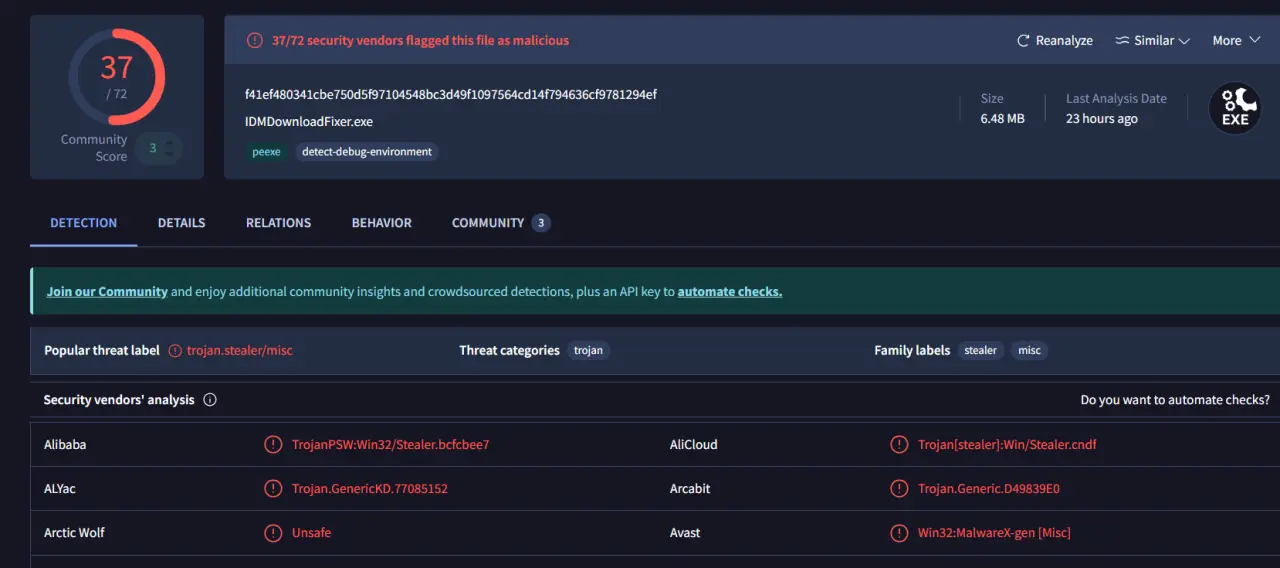Image resolution: width=1280 pixels, height=568 pixels.
Task: Click the warning icon beside AliCloud's Trojan[stealer] result
Action: pos(899,445)
